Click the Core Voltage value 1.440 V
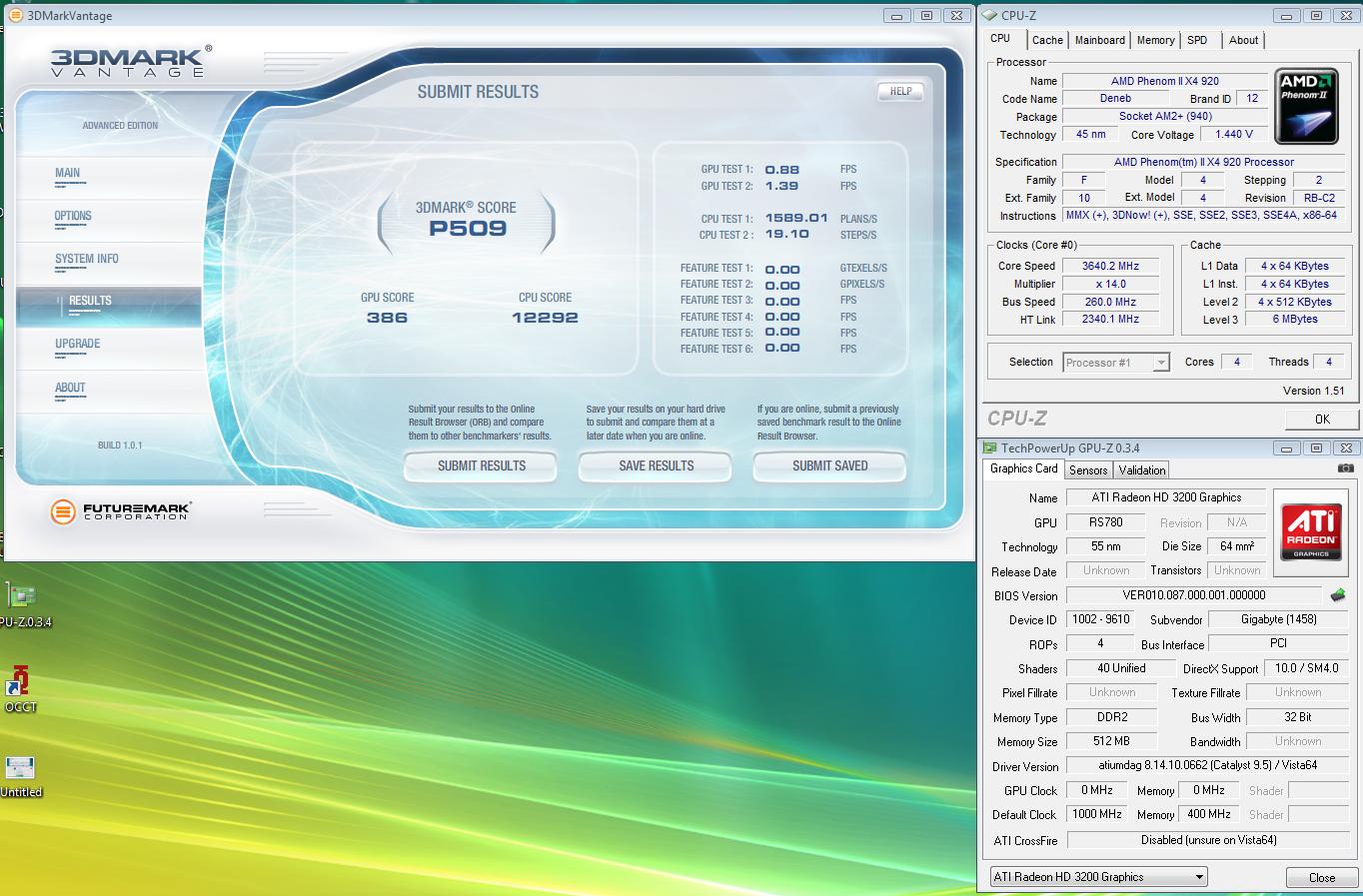This screenshot has height=896, width=1363. click(1234, 134)
